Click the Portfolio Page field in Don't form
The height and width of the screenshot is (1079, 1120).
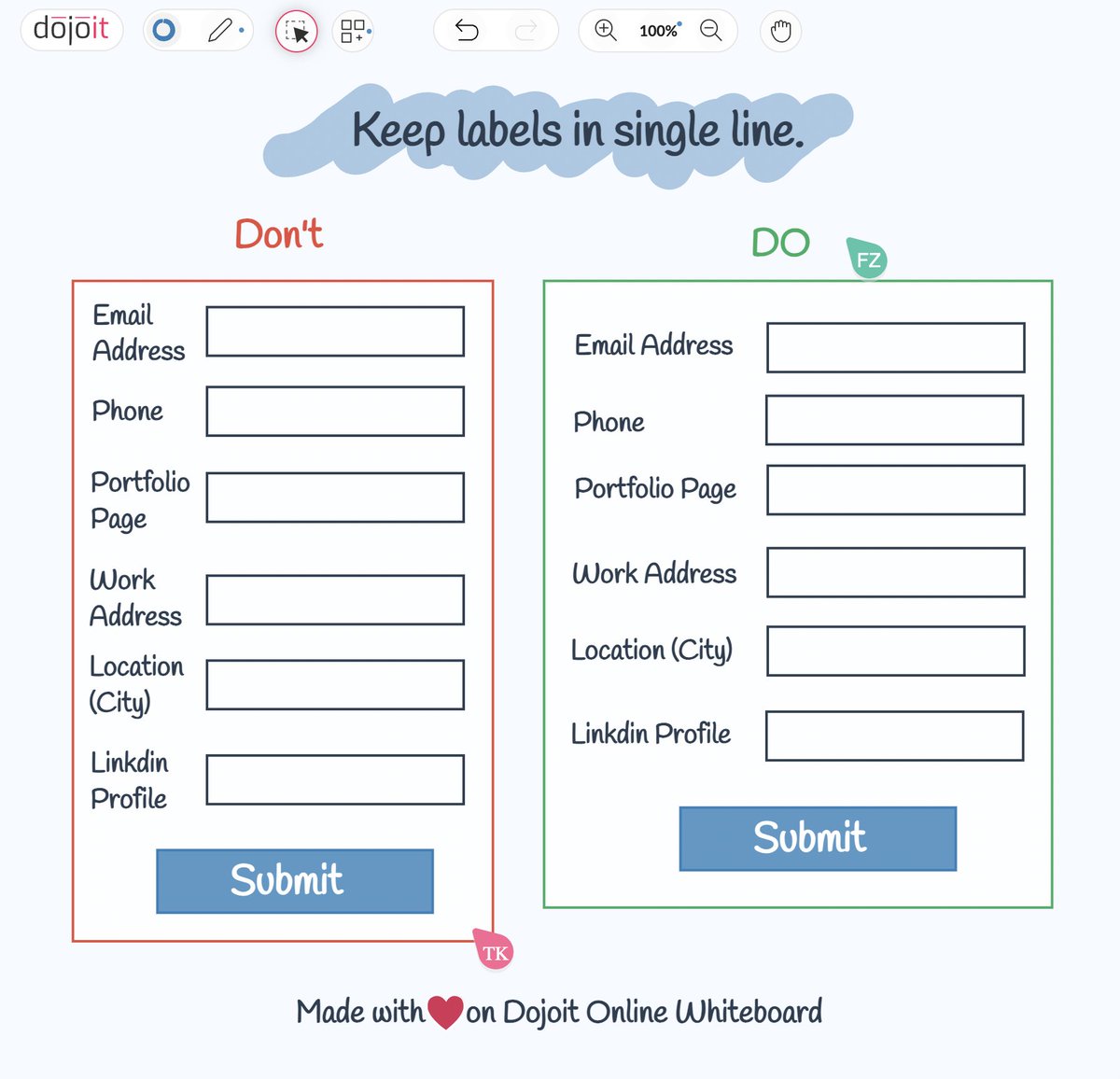coord(335,497)
